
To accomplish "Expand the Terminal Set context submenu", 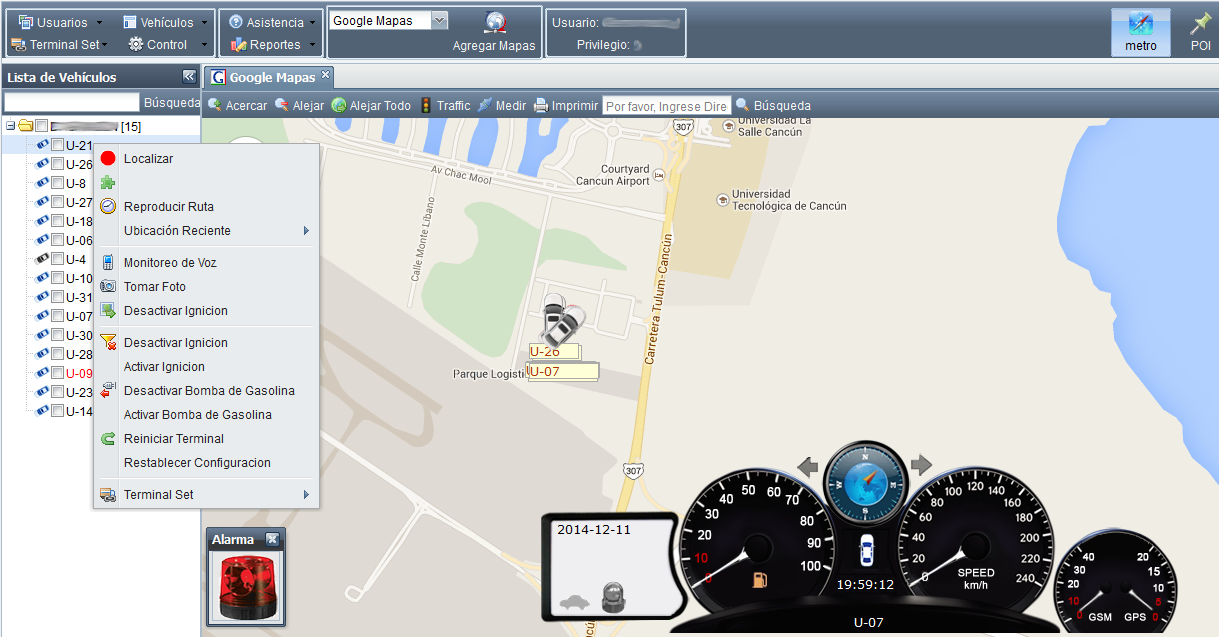I will click(x=205, y=495).
